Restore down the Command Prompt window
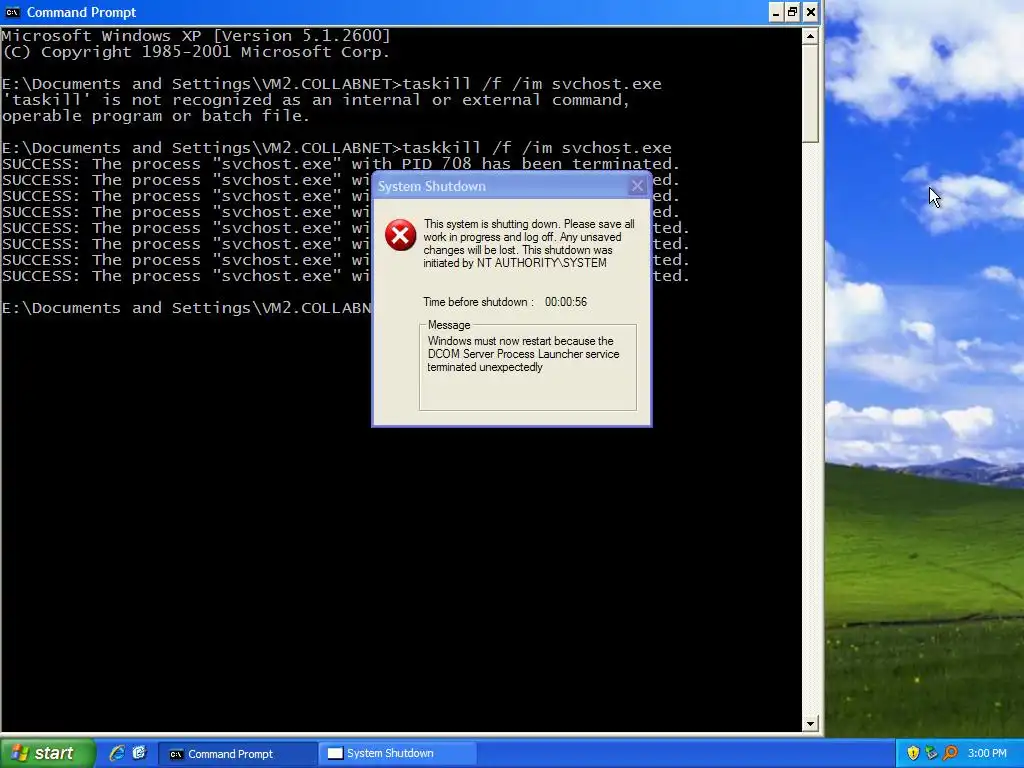Screen dimensions: 1024x768 point(792,12)
